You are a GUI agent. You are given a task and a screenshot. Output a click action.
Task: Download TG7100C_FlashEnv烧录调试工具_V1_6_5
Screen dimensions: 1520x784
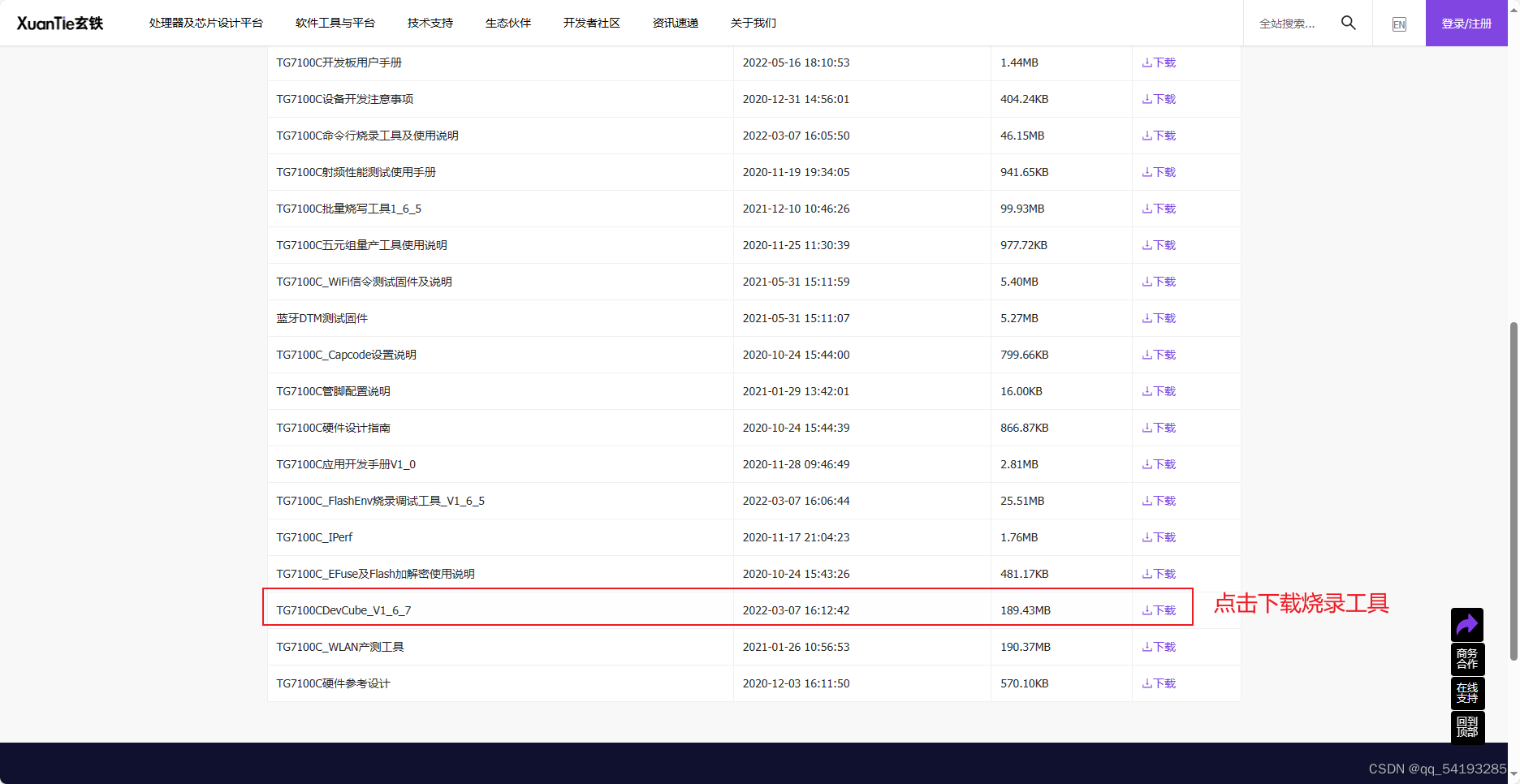pos(1159,501)
